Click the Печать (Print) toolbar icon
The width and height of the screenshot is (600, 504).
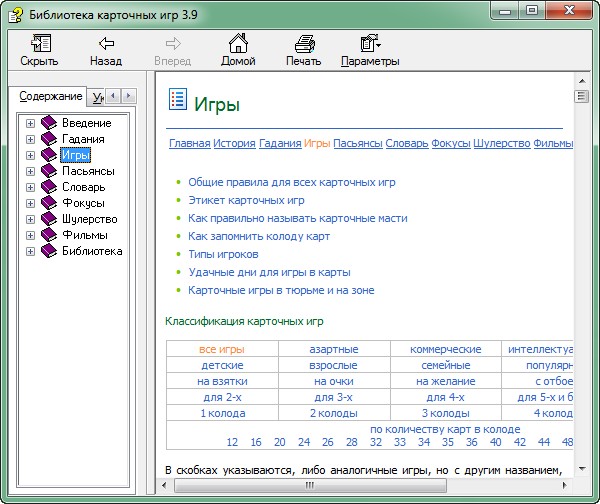[304, 44]
